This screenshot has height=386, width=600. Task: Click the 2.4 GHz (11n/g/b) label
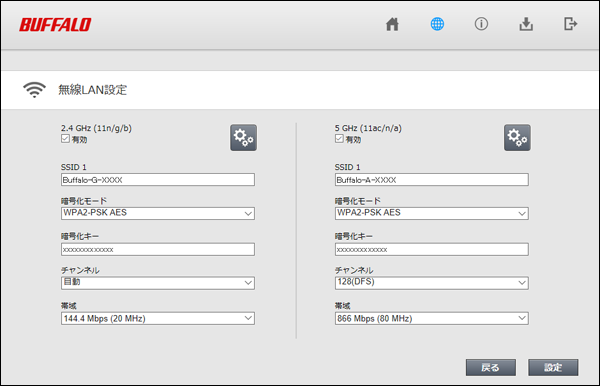[x=96, y=128]
